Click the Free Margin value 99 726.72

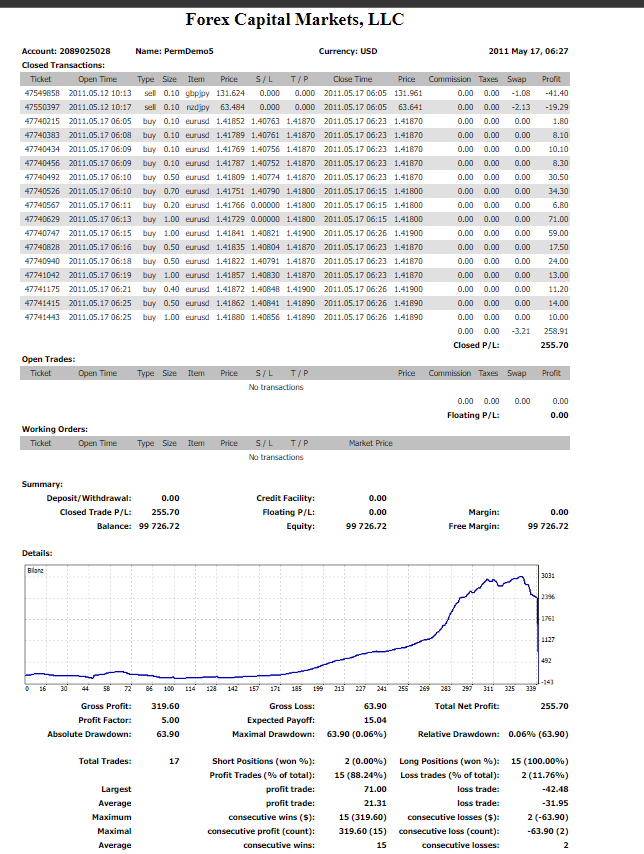pos(548,526)
